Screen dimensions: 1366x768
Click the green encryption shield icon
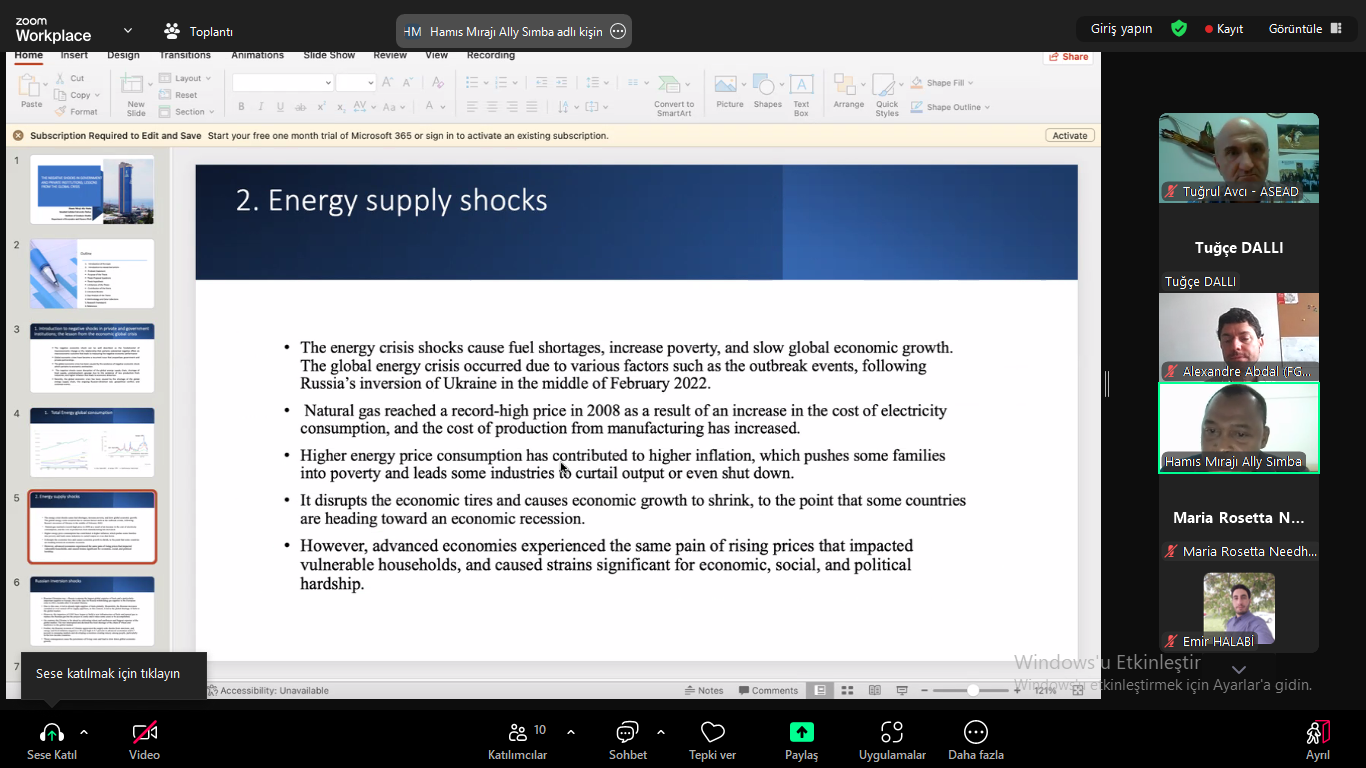1179,29
